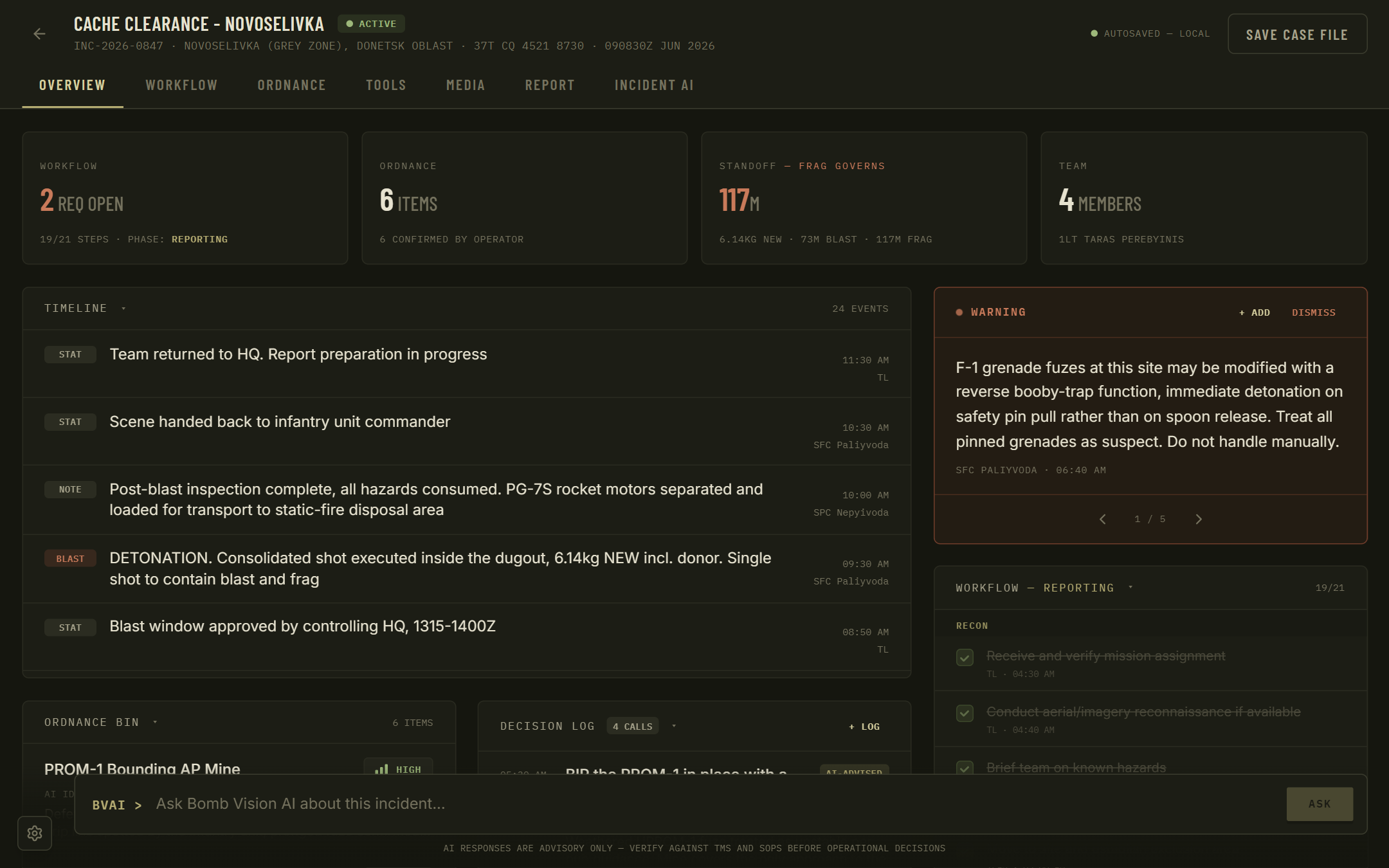The image size is (1389, 868).
Task: Open the Ordnance 6 ITEMS card
Action: click(x=525, y=198)
